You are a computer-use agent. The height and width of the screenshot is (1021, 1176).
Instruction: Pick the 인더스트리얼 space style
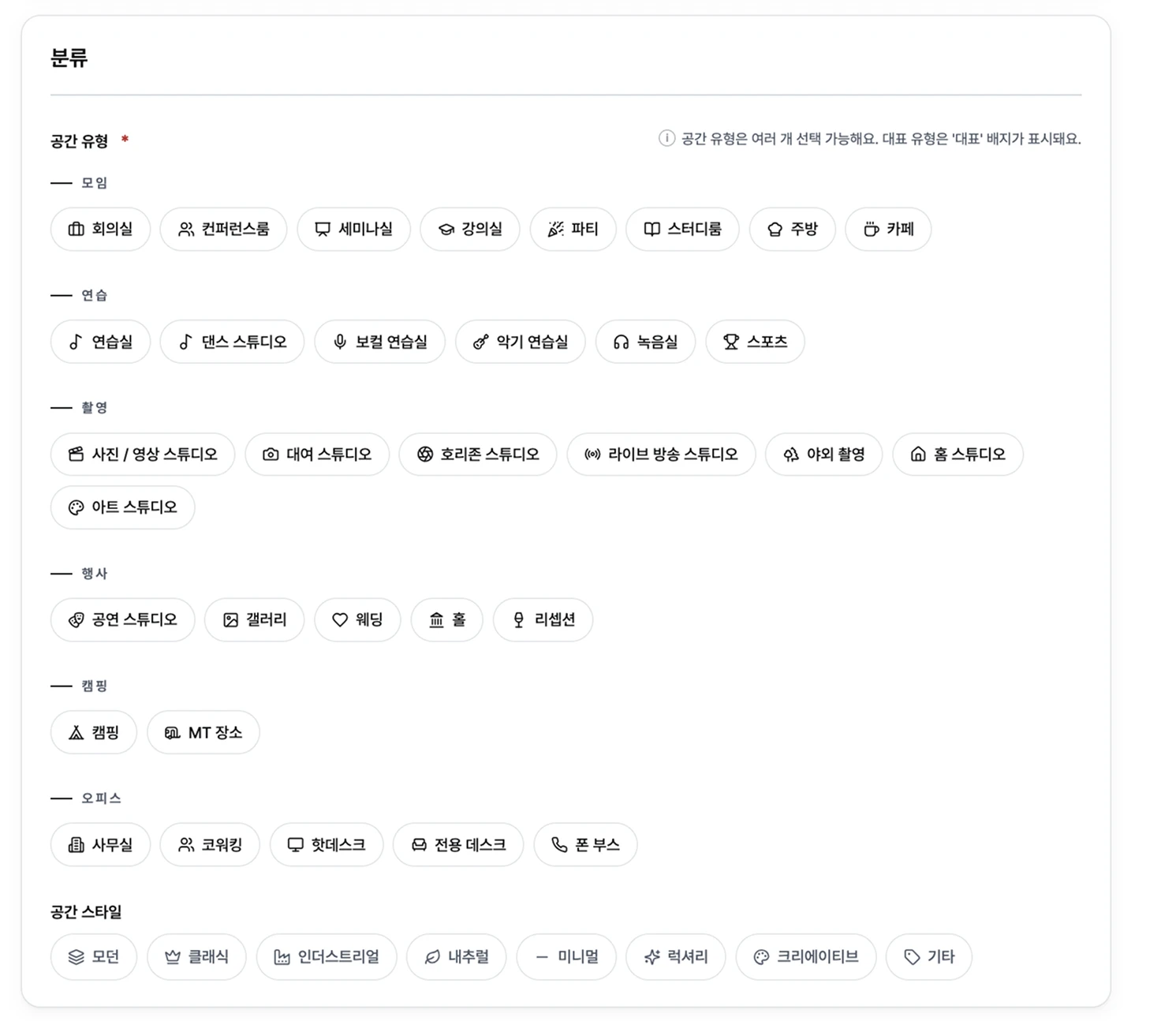tap(327, 957)
